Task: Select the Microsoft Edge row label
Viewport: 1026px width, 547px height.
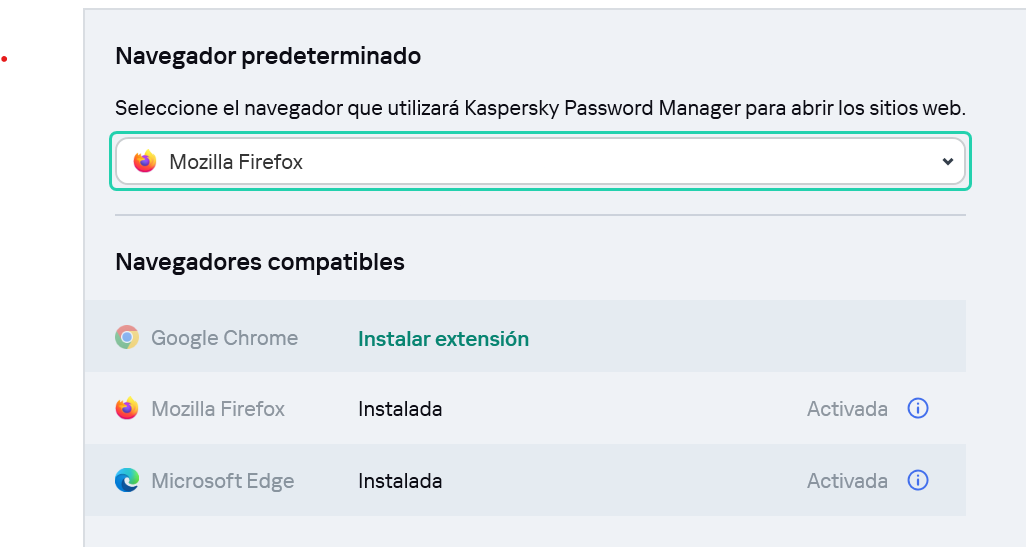Action: tap(222, 481)
